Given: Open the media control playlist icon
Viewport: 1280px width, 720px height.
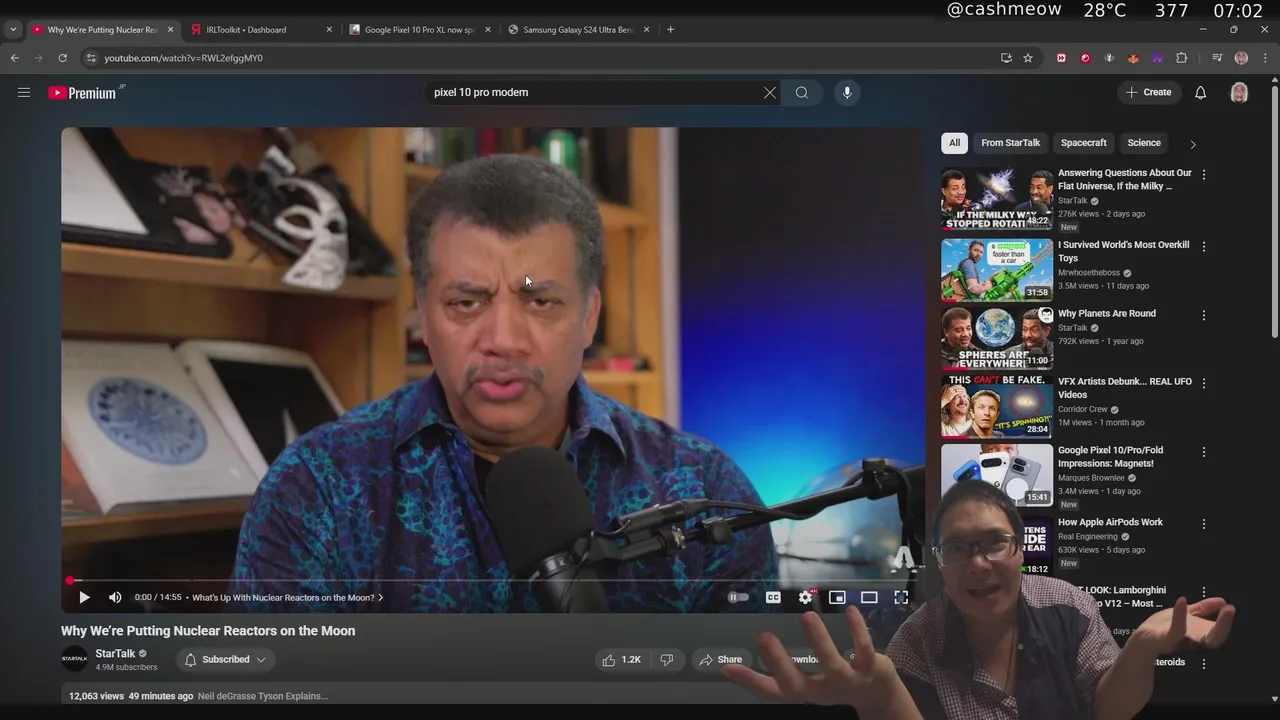Looking at the screenshot, I should (x=1217, y=58).
